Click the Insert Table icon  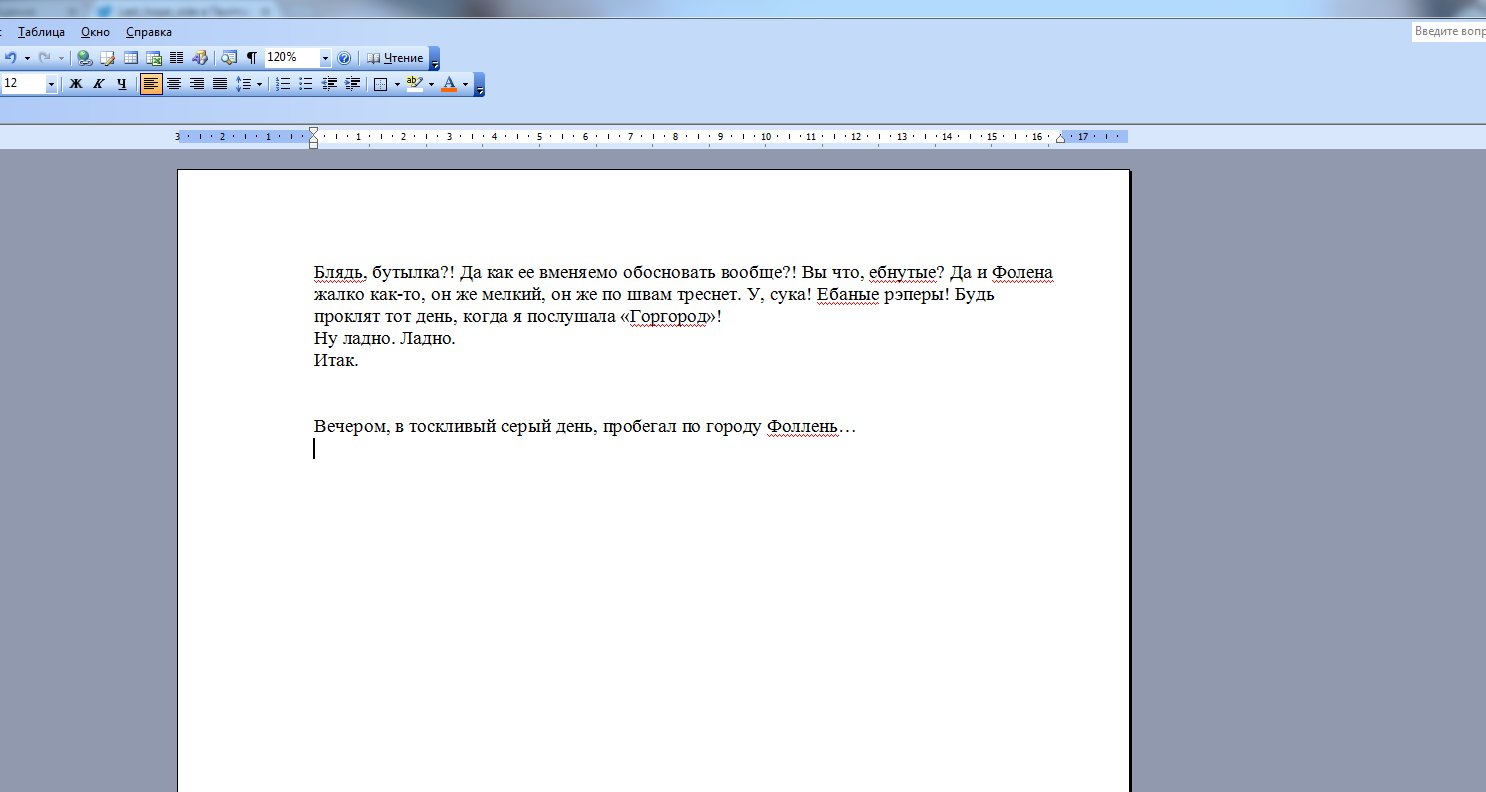click(x=131, y=58)
